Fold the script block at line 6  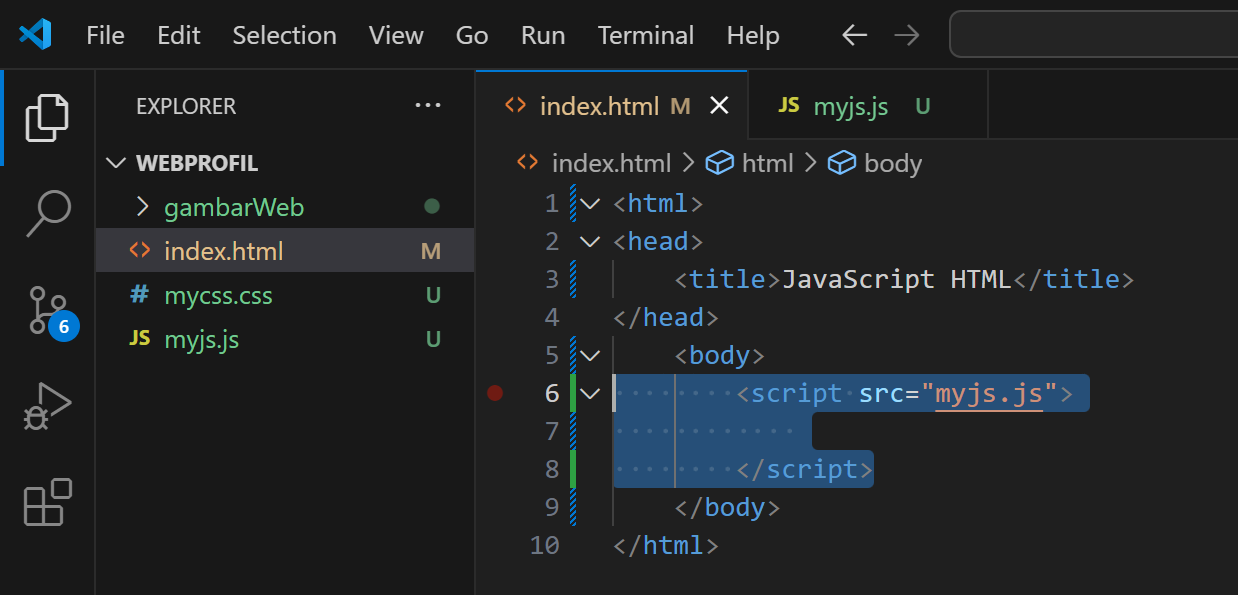591,393
